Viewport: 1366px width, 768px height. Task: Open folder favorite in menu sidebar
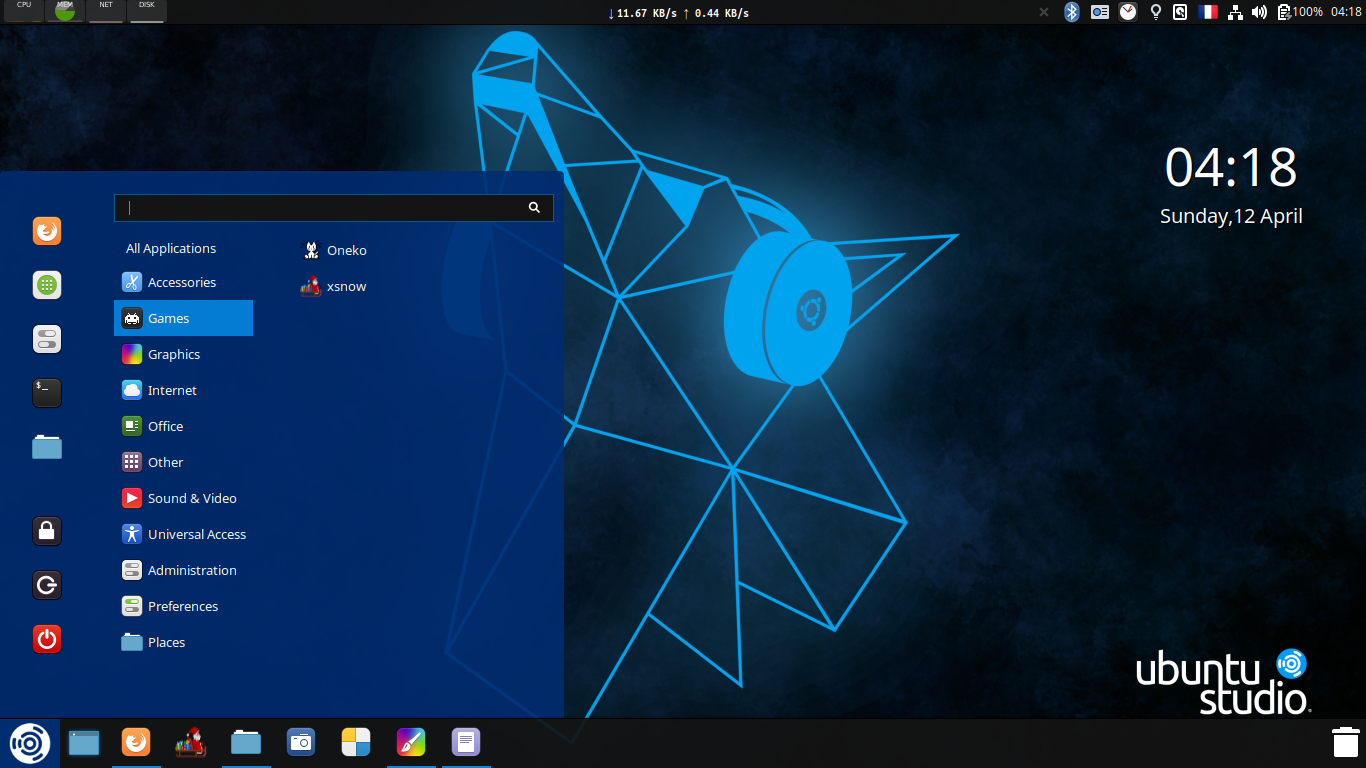(47, 447)
